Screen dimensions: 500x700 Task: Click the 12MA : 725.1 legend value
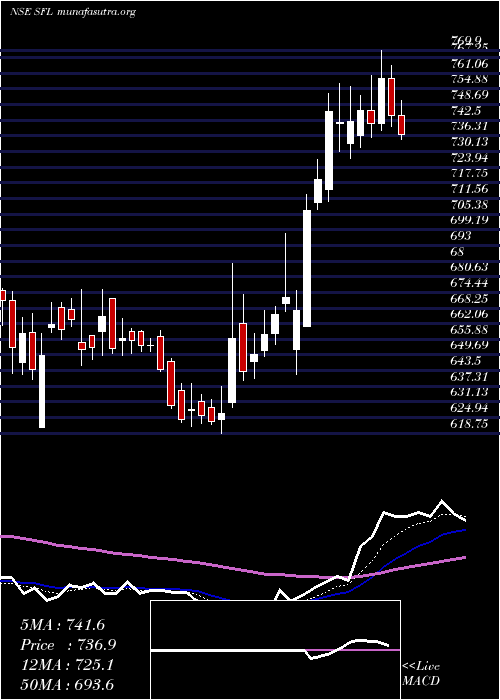point(67,665)
